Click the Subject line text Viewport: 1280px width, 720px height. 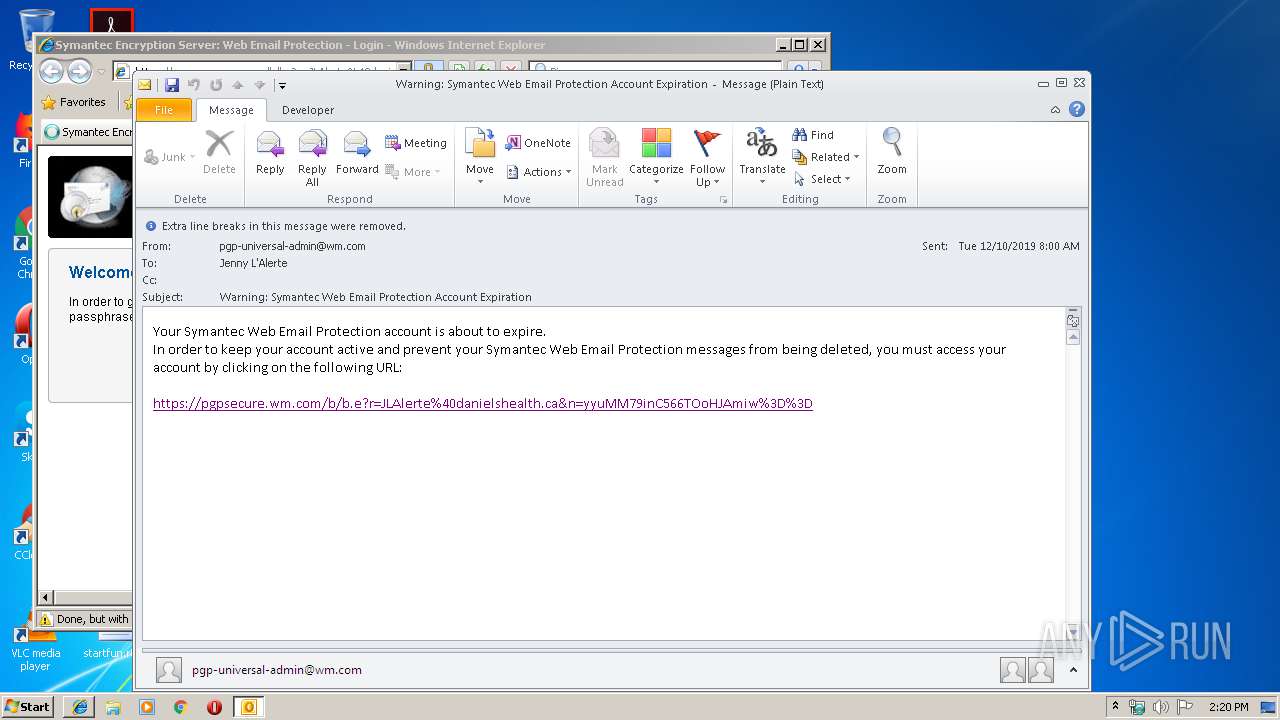375,297
